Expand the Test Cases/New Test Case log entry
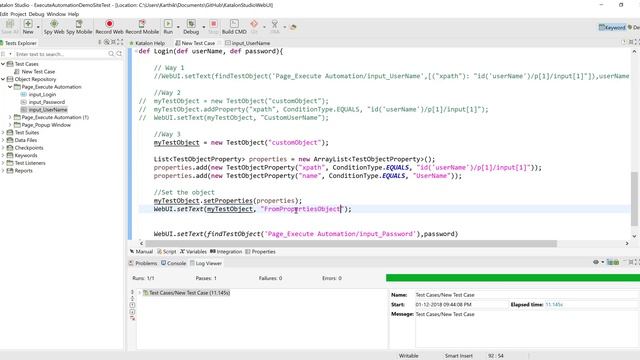The height and width of the screenshot is (360, 640). 140,293
